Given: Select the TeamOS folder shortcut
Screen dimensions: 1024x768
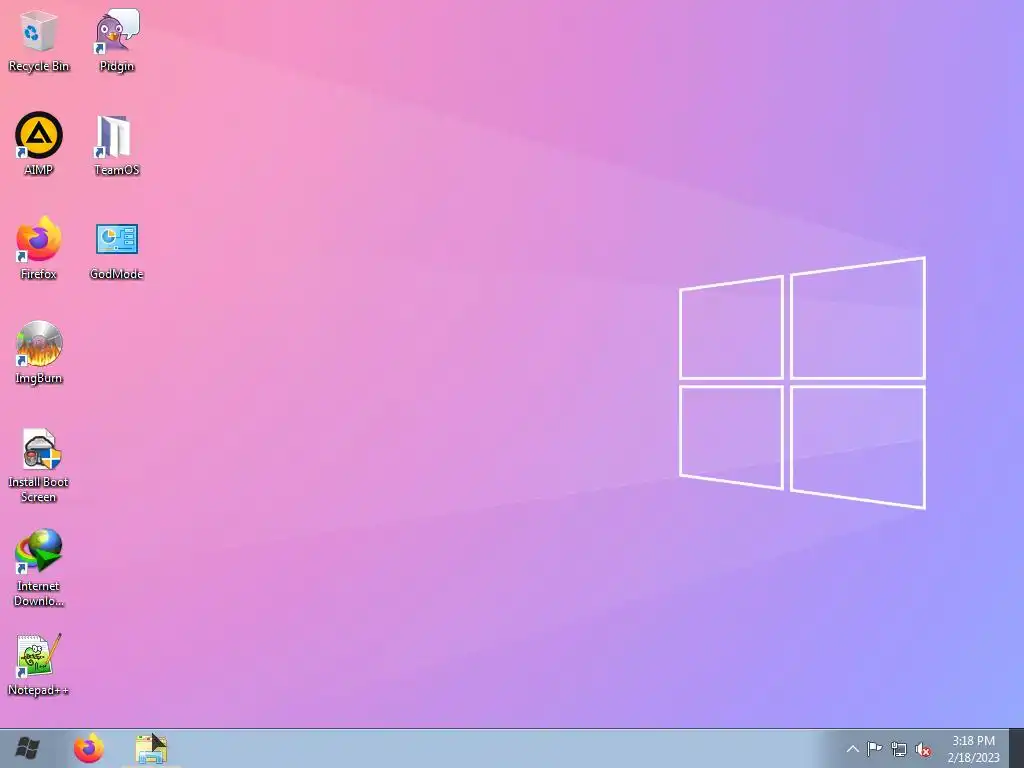Looking at the screenshot, I should point(117,144).
